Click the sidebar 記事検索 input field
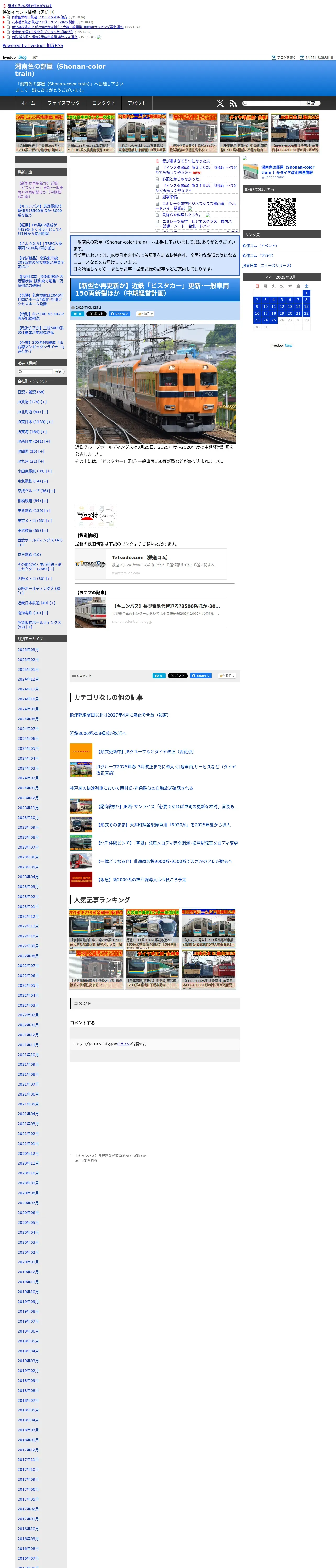This screenshot has height=1568, width=336. [x=35, y=371]
